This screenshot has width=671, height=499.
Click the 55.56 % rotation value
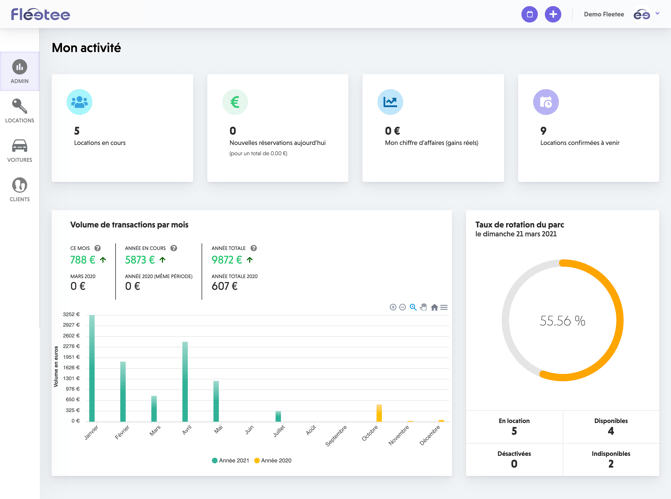pos(562,321)
